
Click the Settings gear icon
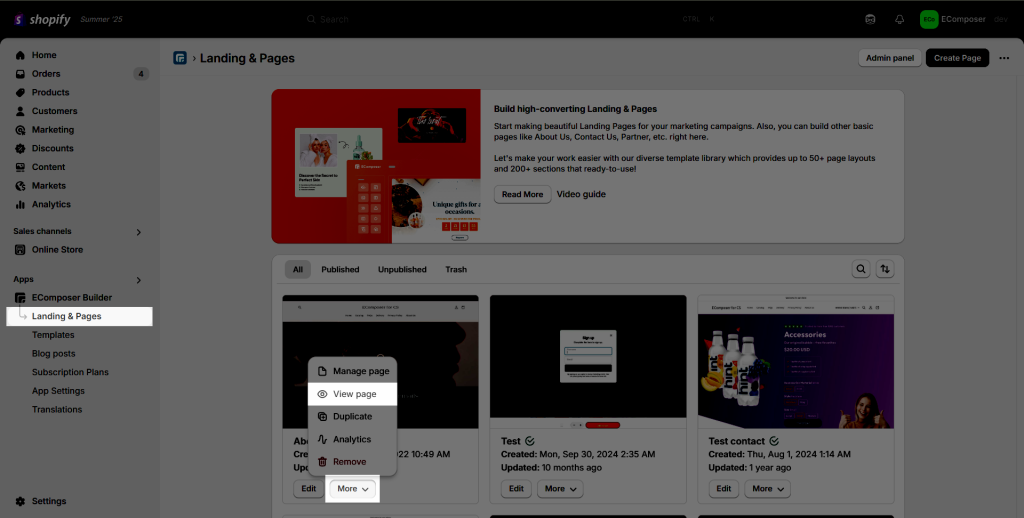click(x=20, y=502)
